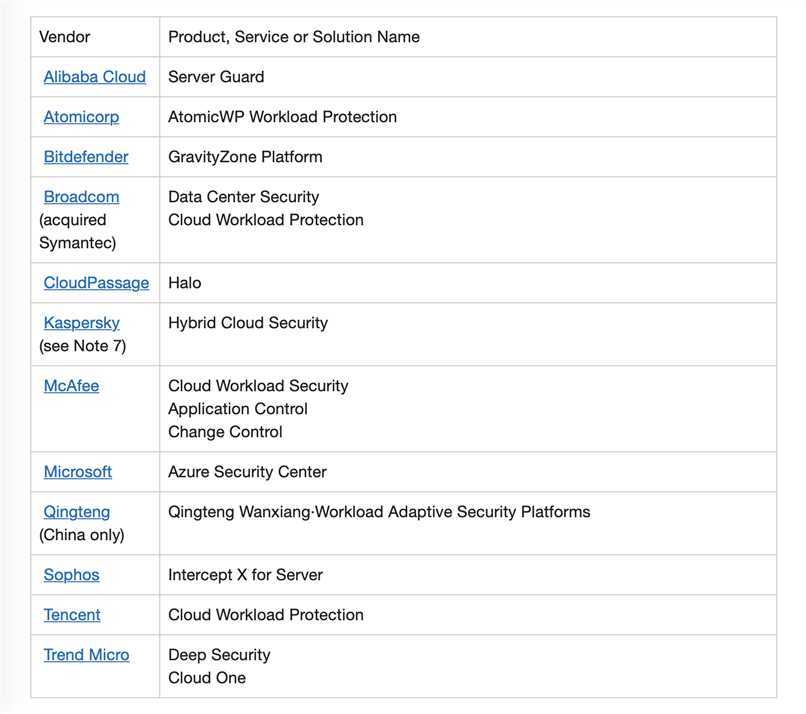
Task: Click 'Hybrid Cloud Security' text
Action: 248,323
